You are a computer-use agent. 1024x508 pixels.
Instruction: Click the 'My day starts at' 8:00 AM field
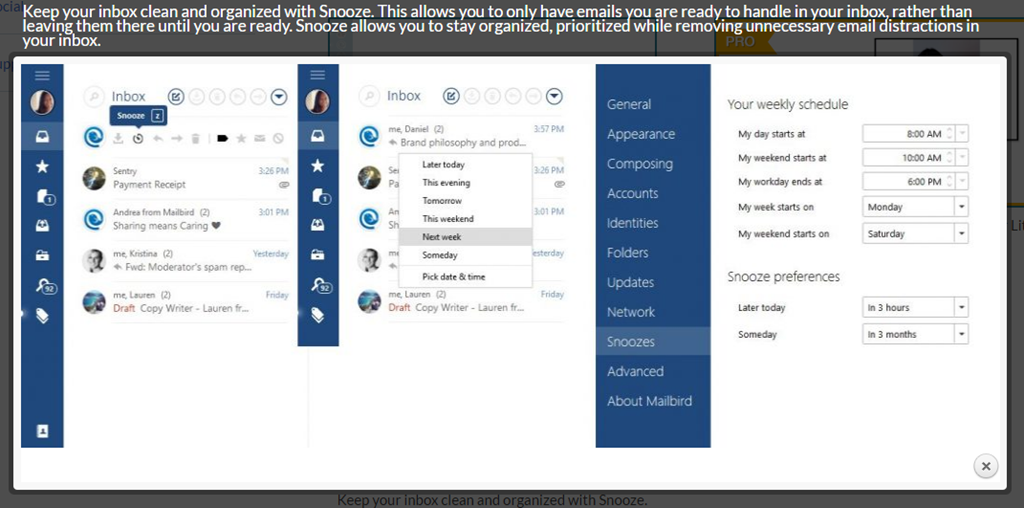905,134
